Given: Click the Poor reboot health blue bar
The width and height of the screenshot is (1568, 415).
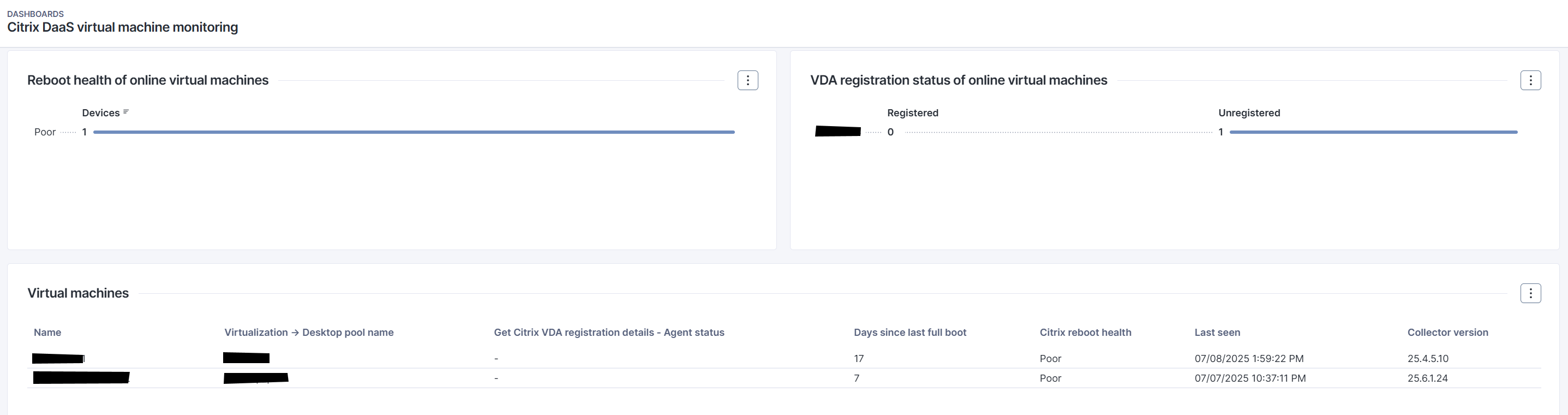Looking at the screenshot, I should coord(414,132).
